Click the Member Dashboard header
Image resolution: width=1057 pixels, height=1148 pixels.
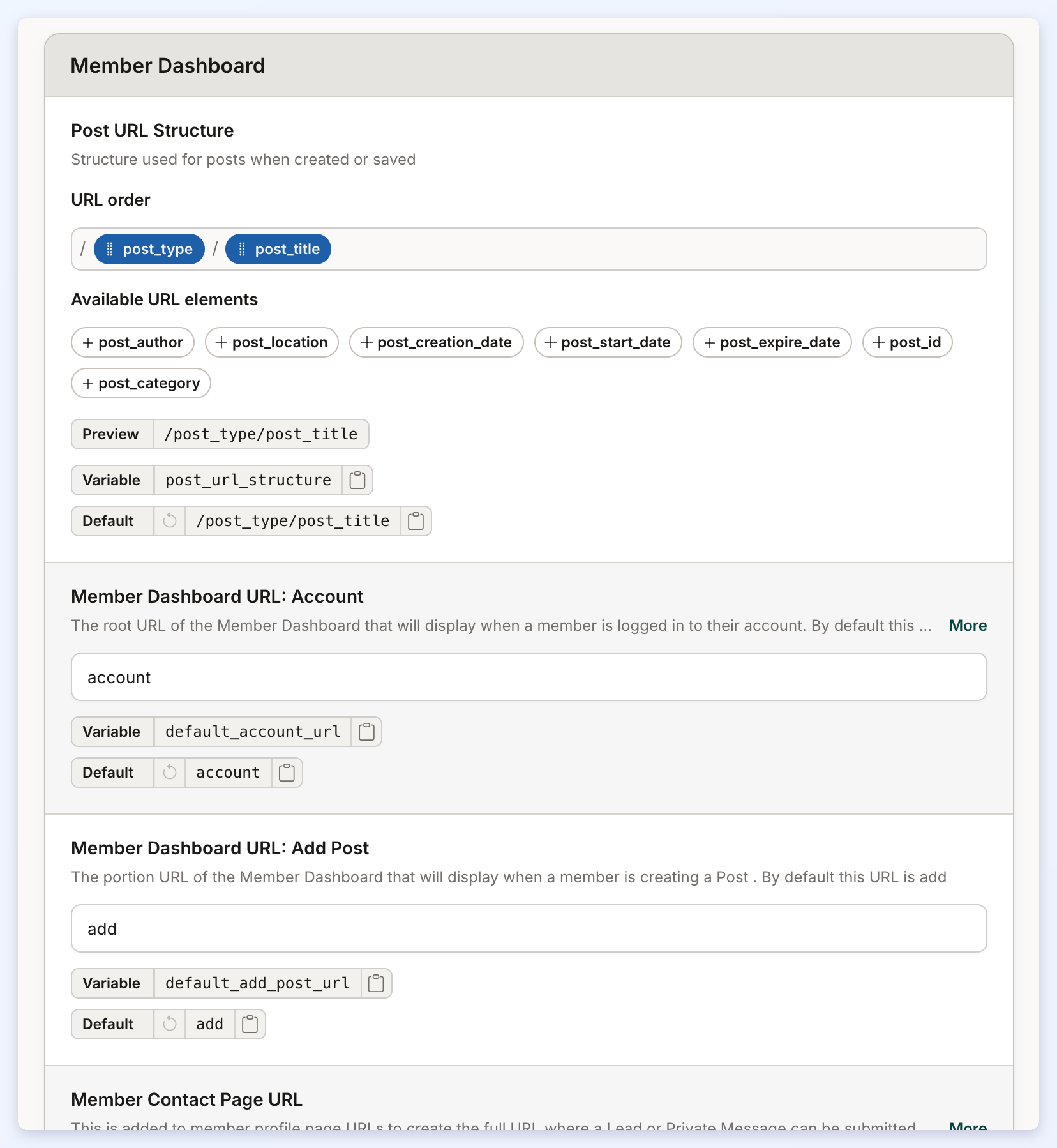[168, 66]
